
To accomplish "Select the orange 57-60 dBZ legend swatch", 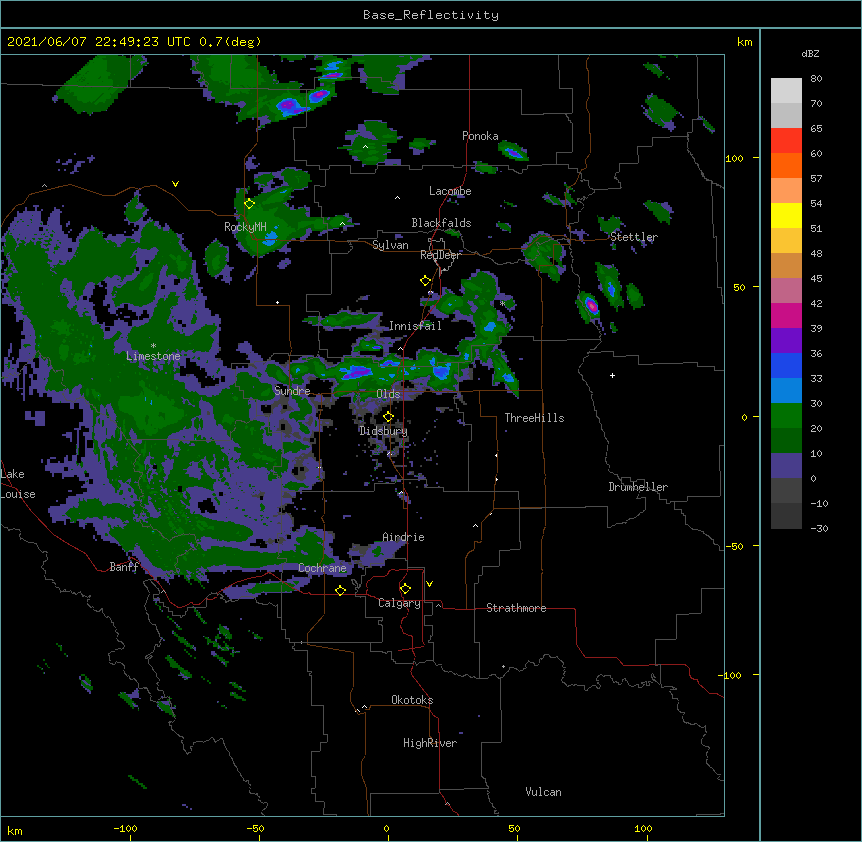I will click(786, 165).
